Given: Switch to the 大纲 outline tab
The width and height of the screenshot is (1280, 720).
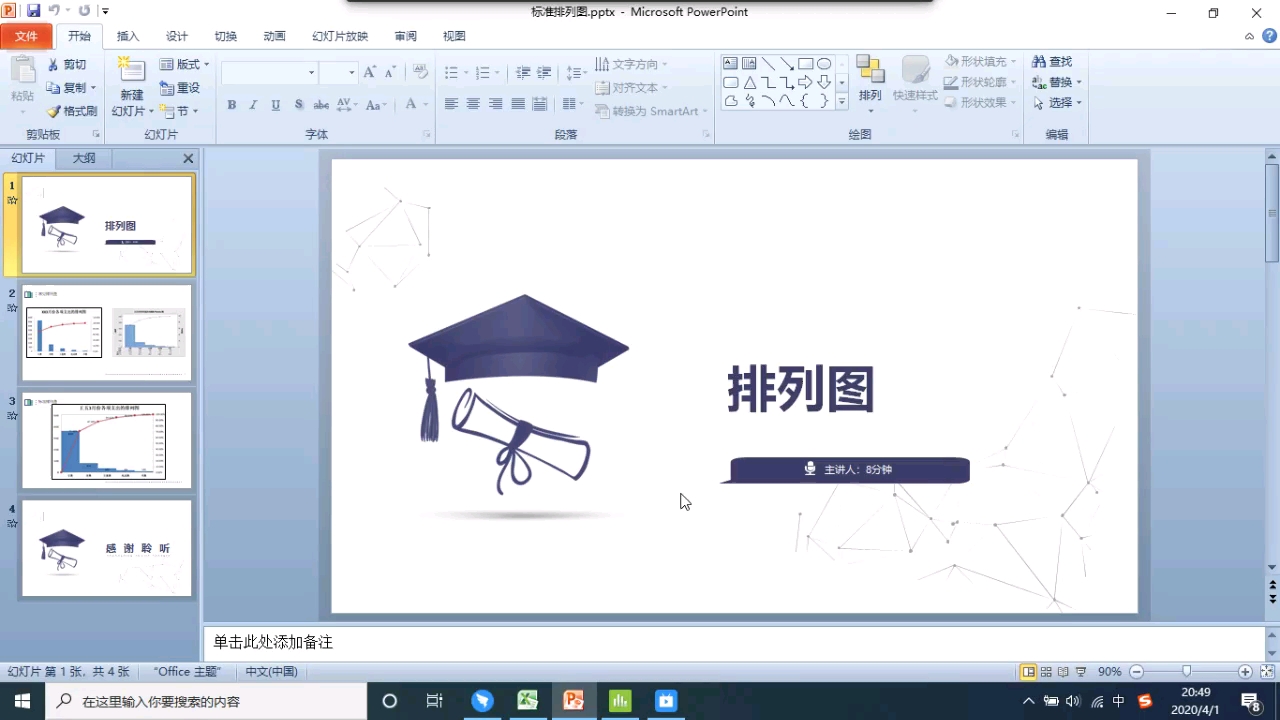Looking at the screenshot, I should (83, 157).
